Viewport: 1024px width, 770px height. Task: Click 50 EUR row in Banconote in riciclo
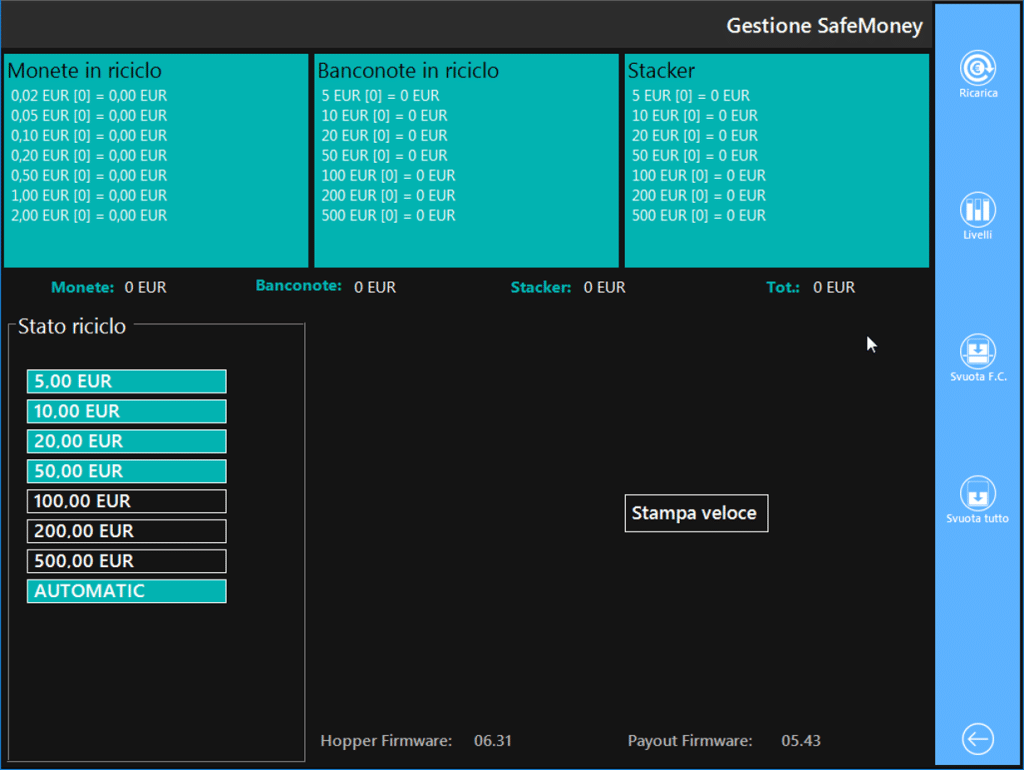pos(384,155)
